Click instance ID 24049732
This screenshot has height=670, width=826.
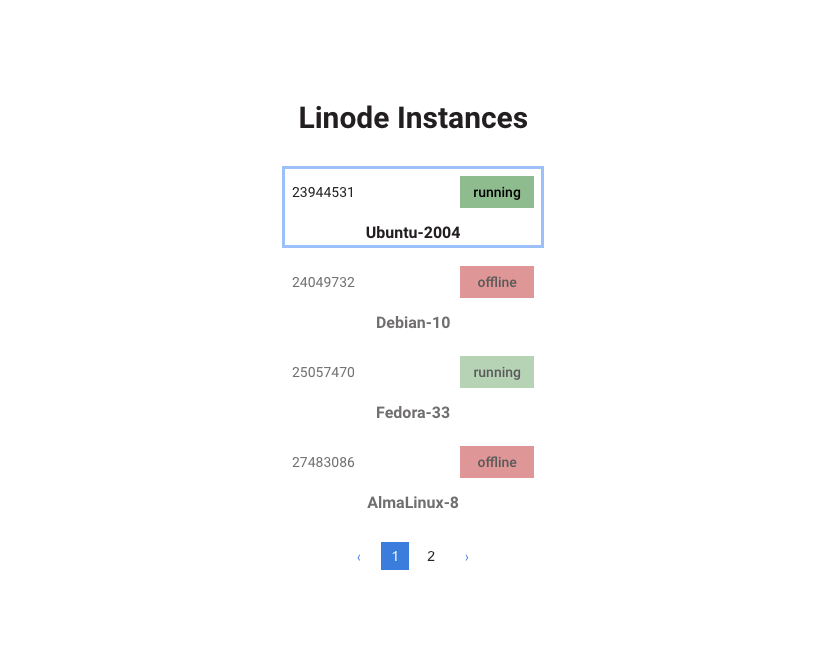(x=323, y=282)
